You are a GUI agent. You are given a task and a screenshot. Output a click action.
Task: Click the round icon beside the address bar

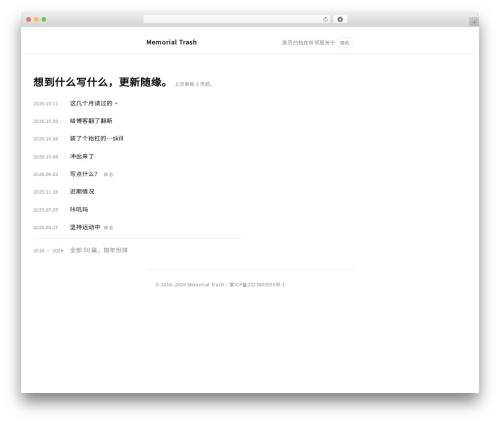[340, 19]
